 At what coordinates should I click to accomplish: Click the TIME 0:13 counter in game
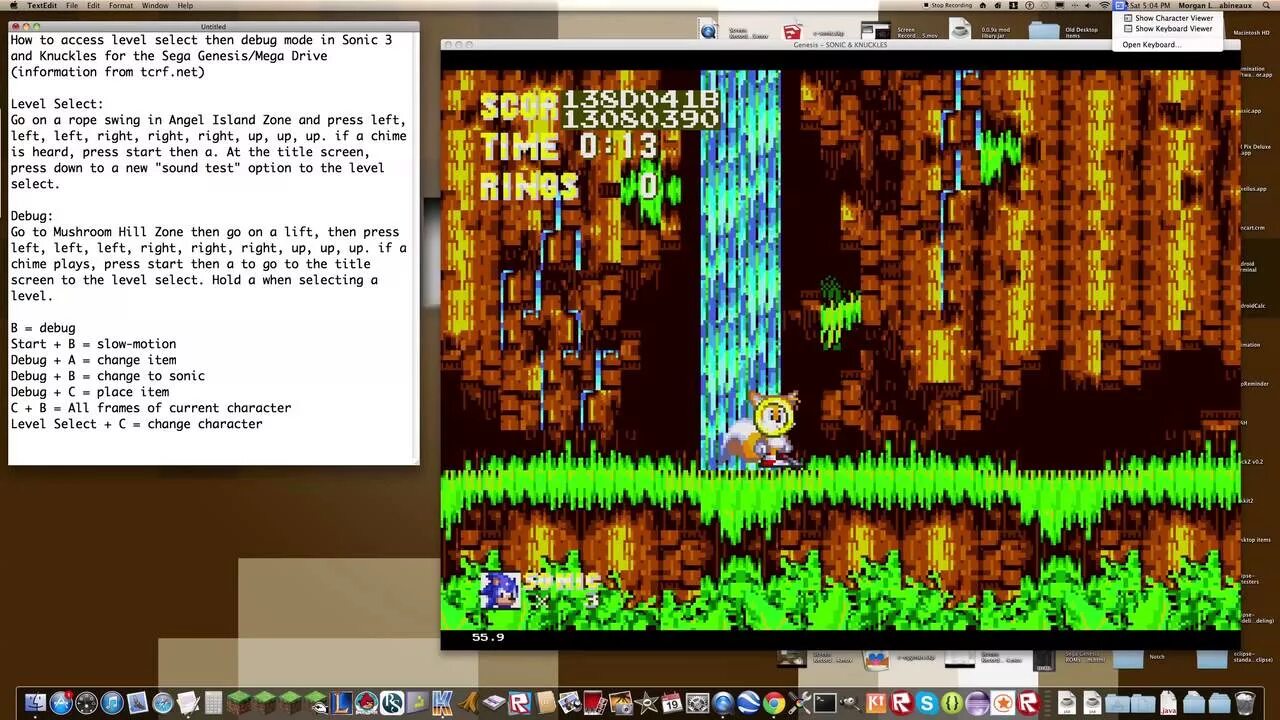[x=570, y=147]
